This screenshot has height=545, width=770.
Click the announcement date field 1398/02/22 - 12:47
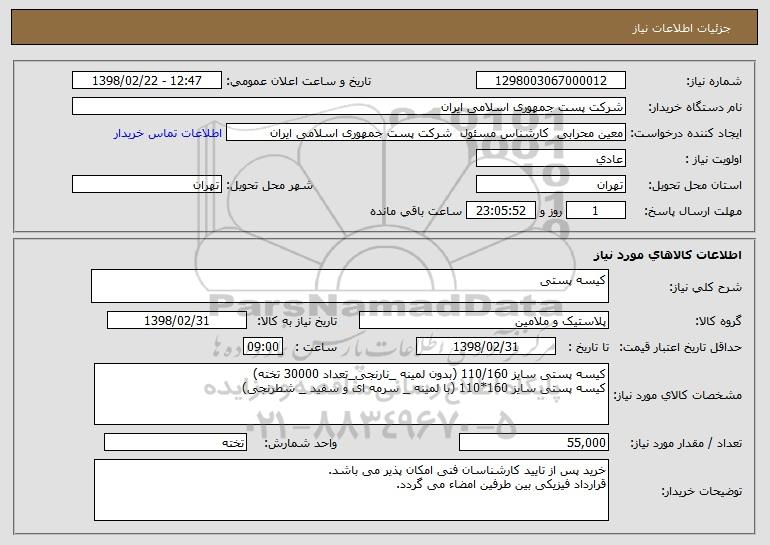147,80
